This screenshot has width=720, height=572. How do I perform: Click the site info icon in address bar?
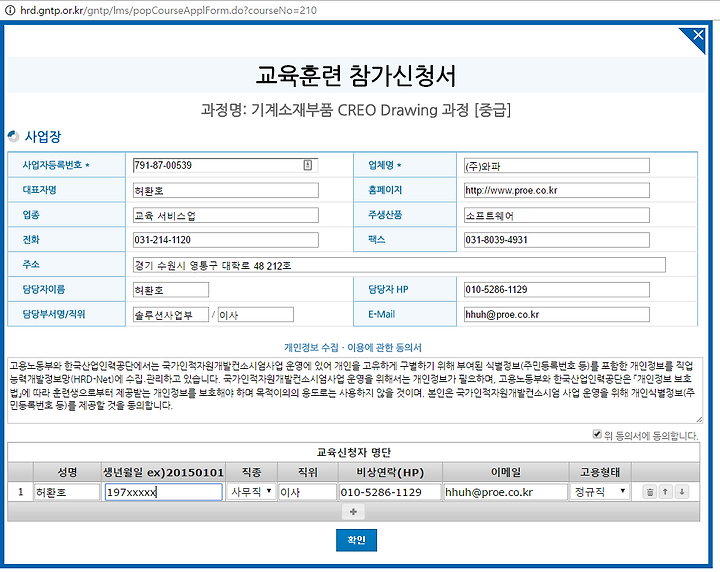[10, 10]
